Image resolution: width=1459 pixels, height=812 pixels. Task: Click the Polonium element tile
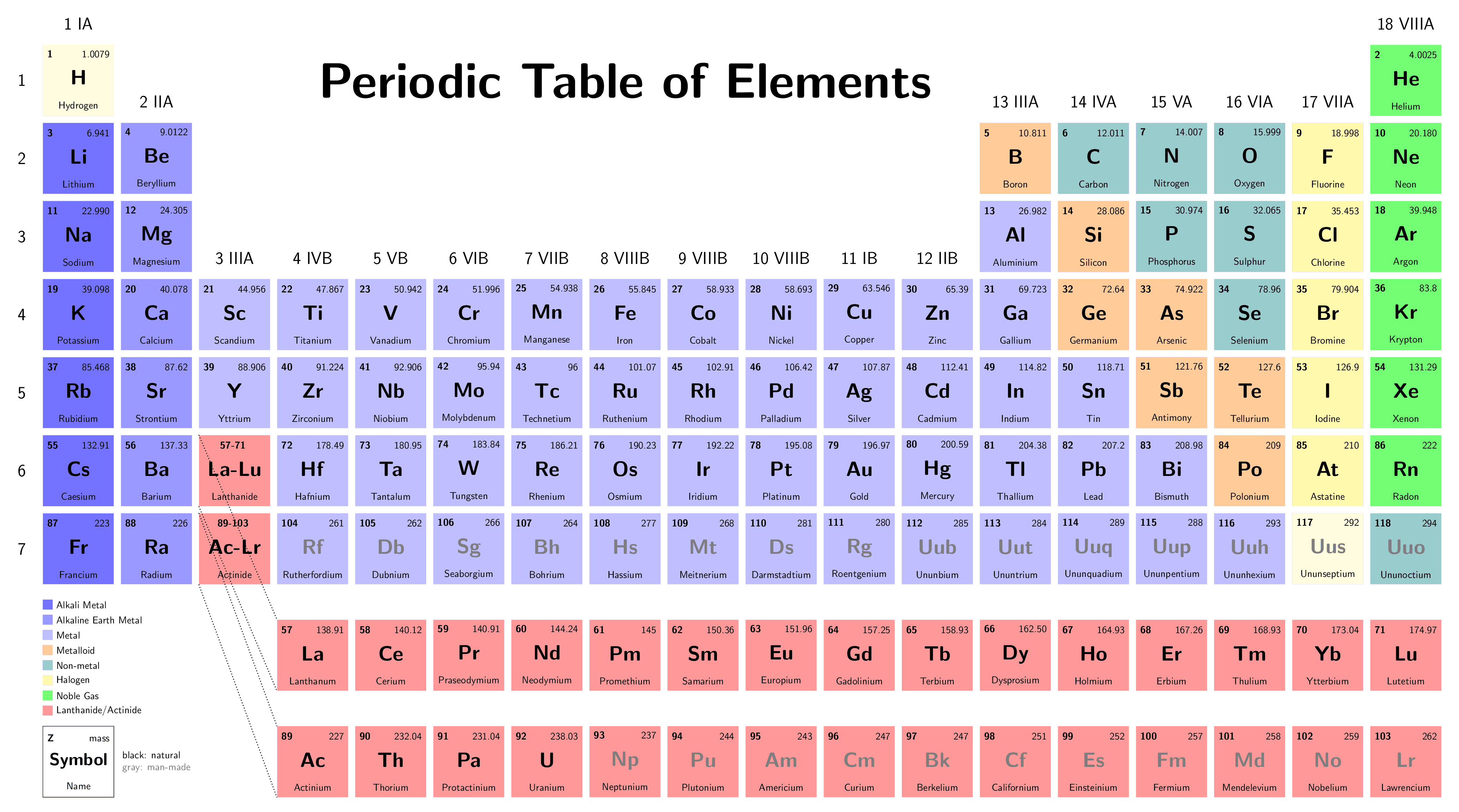(x=1249, y=471)
